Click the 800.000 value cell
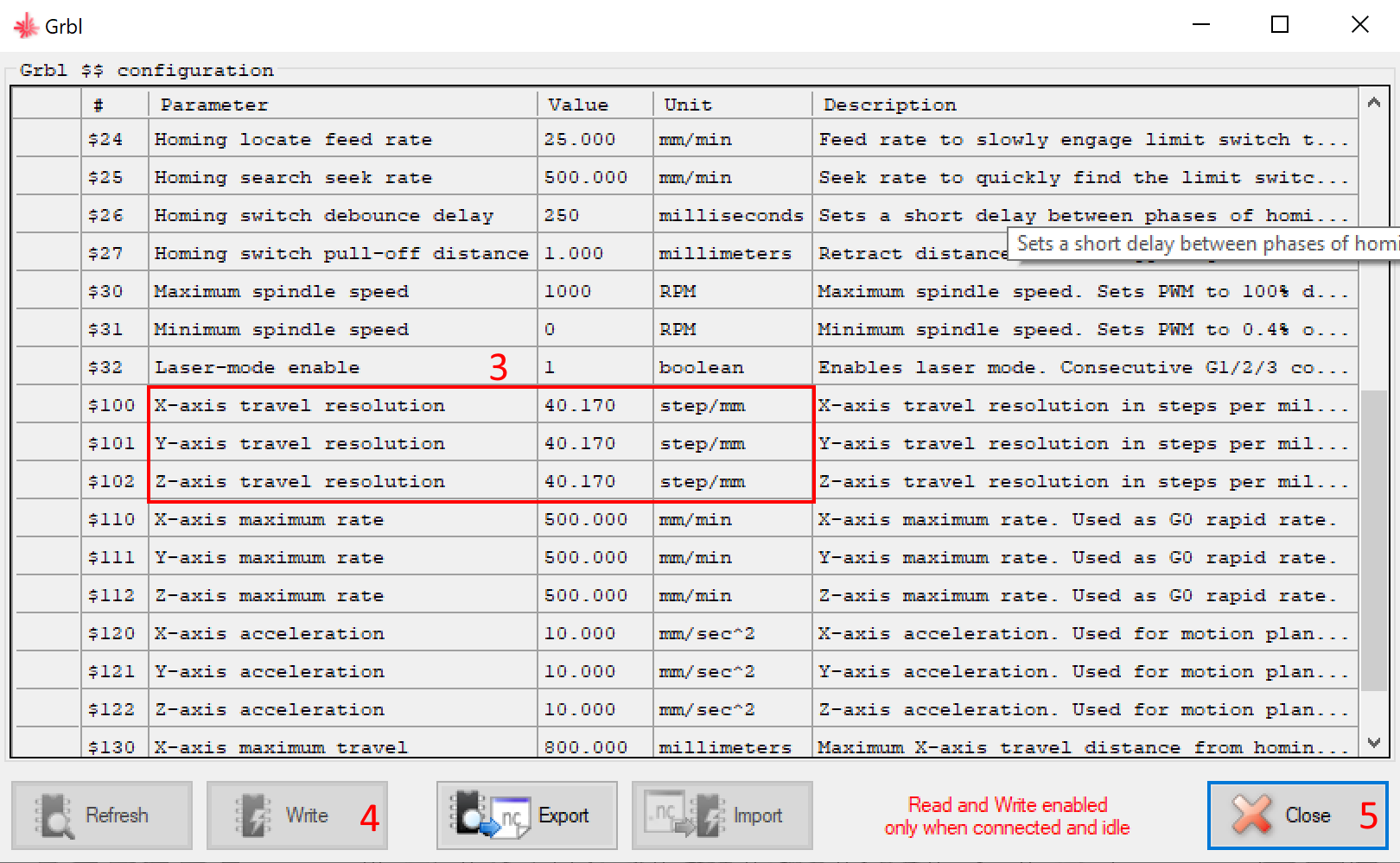 tap(595, 743)
